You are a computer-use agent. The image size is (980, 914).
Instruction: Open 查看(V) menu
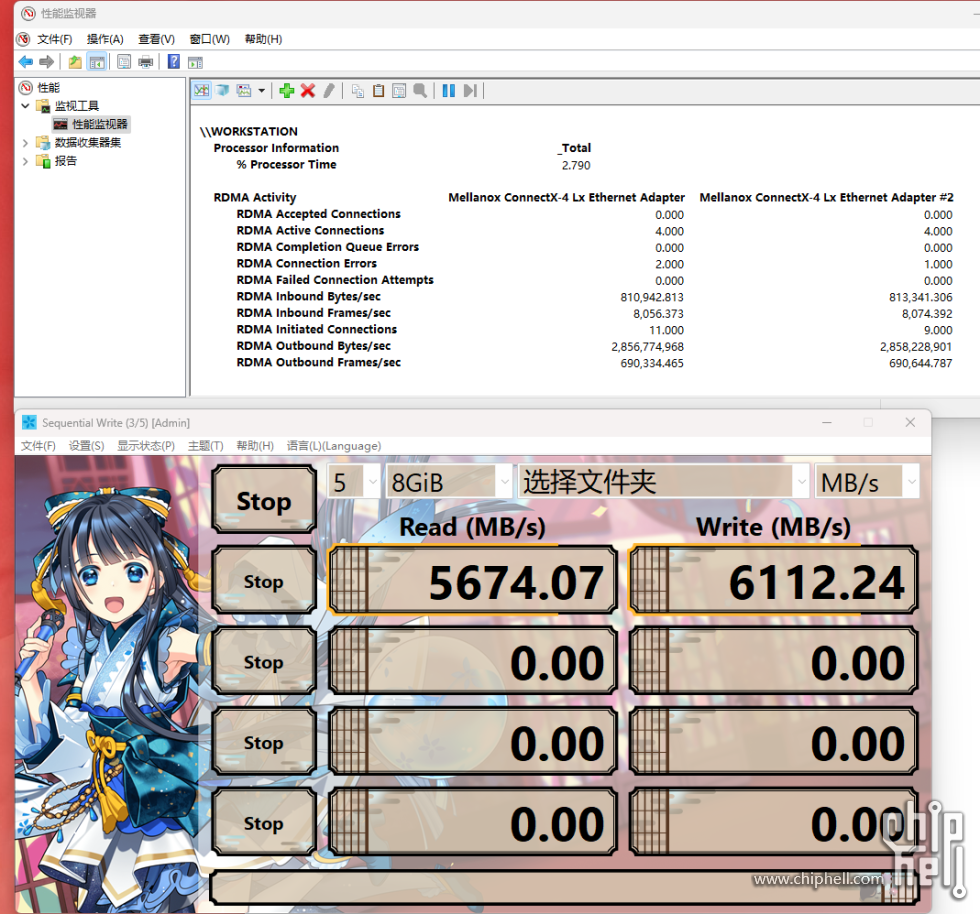click(x=156, y=39)
